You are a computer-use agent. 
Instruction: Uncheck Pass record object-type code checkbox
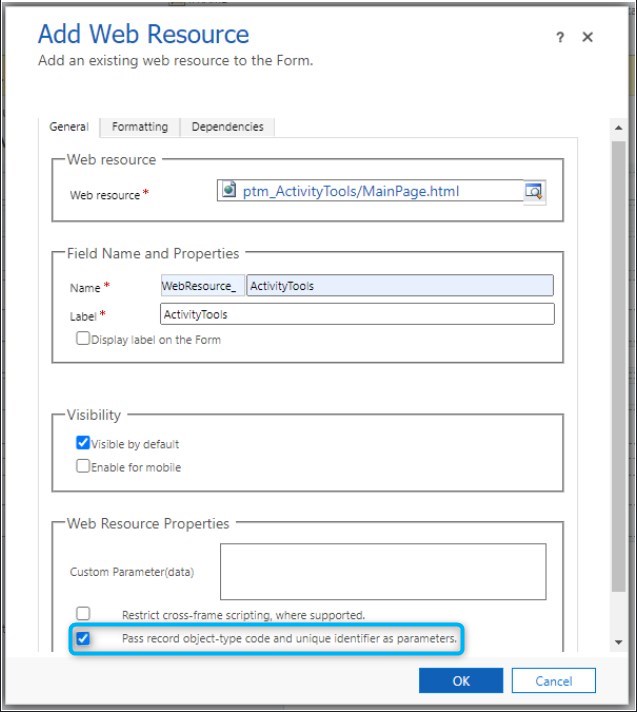83,638
